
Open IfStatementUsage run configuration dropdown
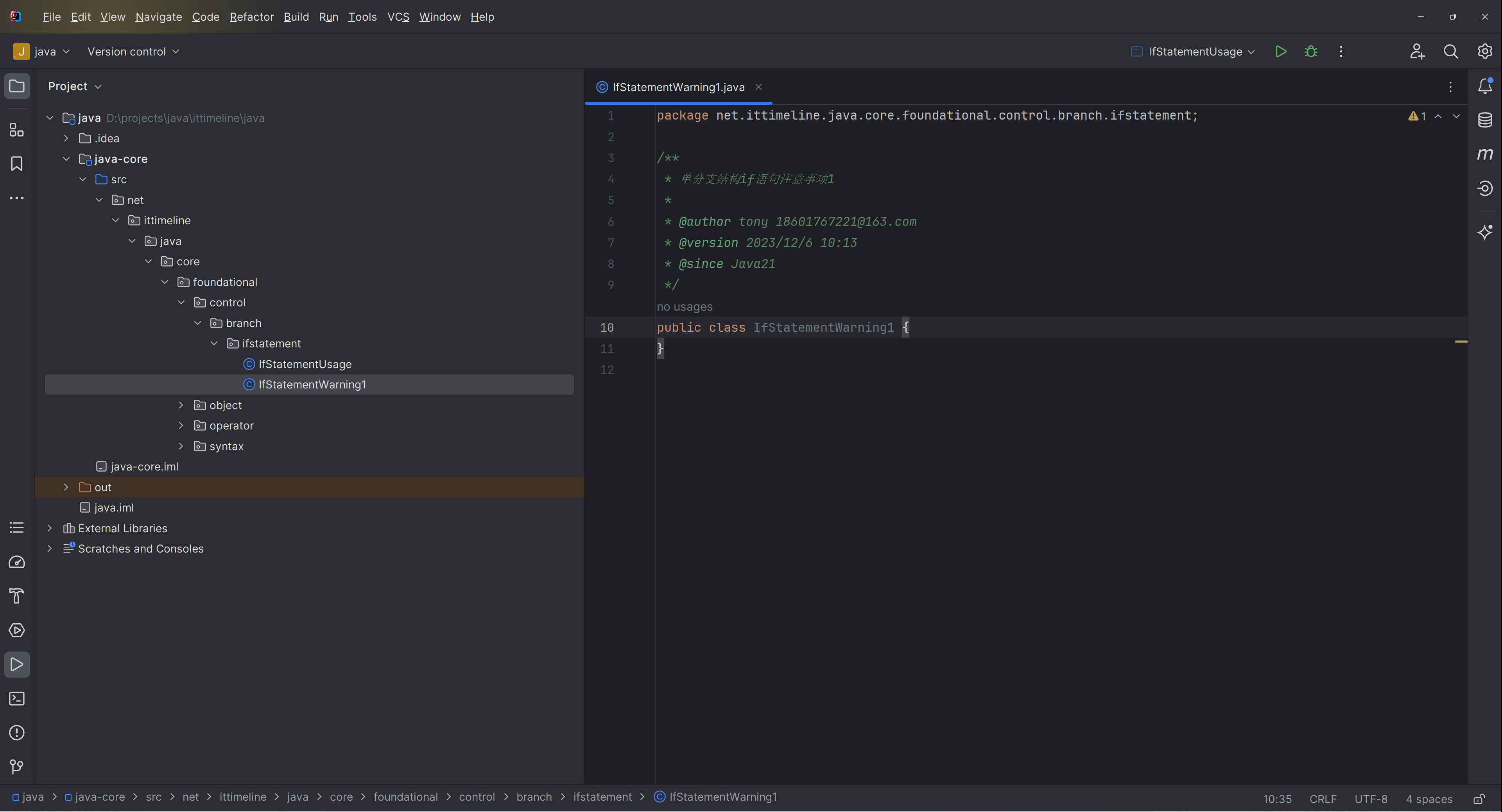[x=1193, y=51]
